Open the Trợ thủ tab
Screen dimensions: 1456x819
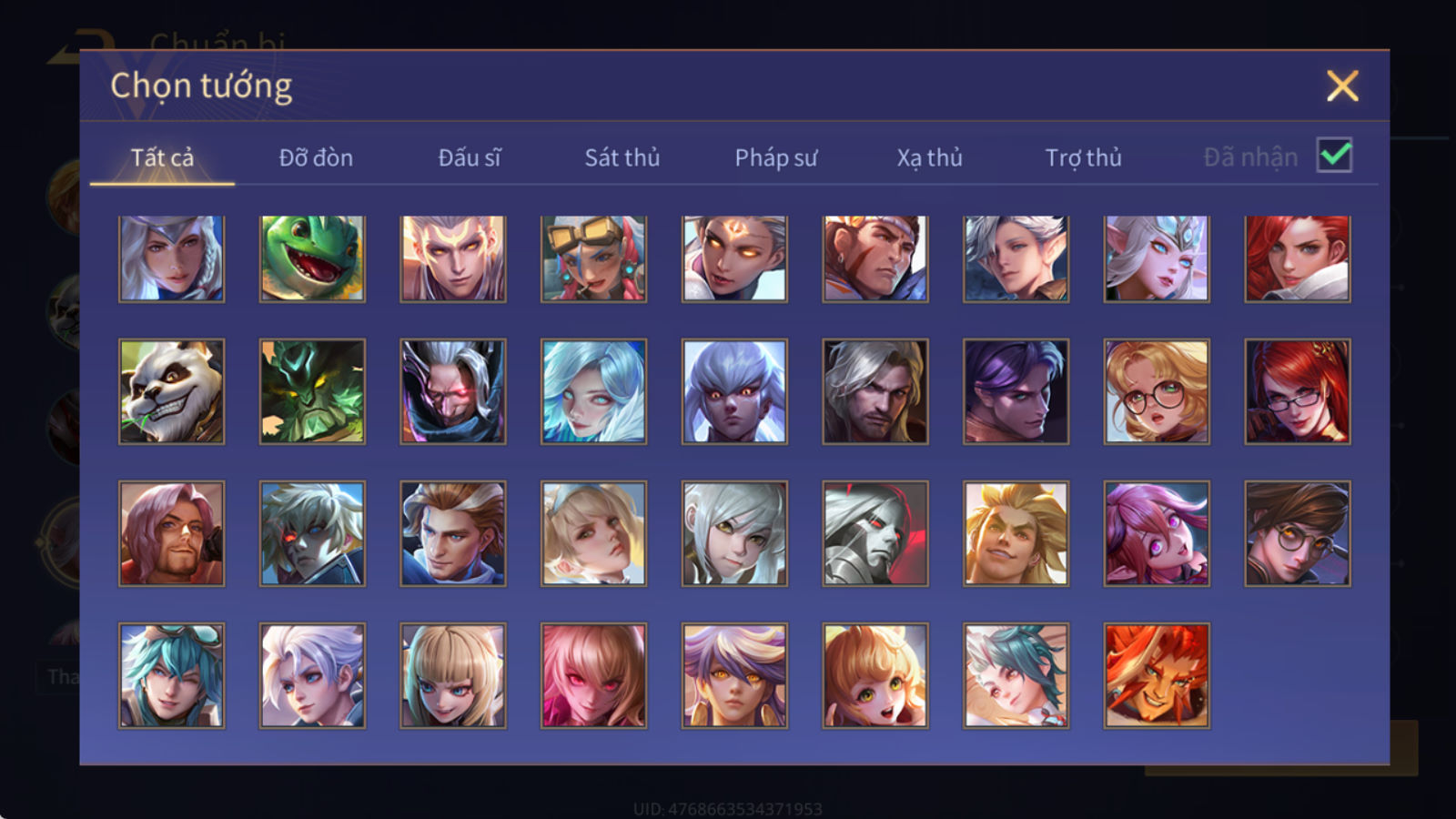pyautogui.click(x=1083, y=157)
